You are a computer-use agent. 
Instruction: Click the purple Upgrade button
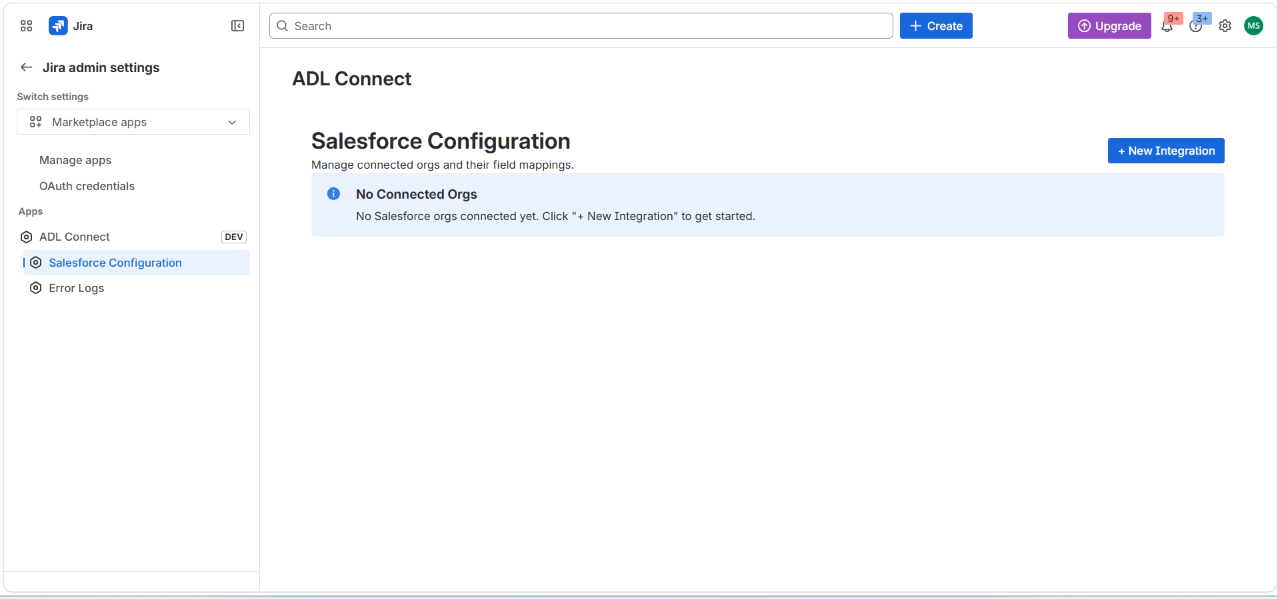[1109, 26]
